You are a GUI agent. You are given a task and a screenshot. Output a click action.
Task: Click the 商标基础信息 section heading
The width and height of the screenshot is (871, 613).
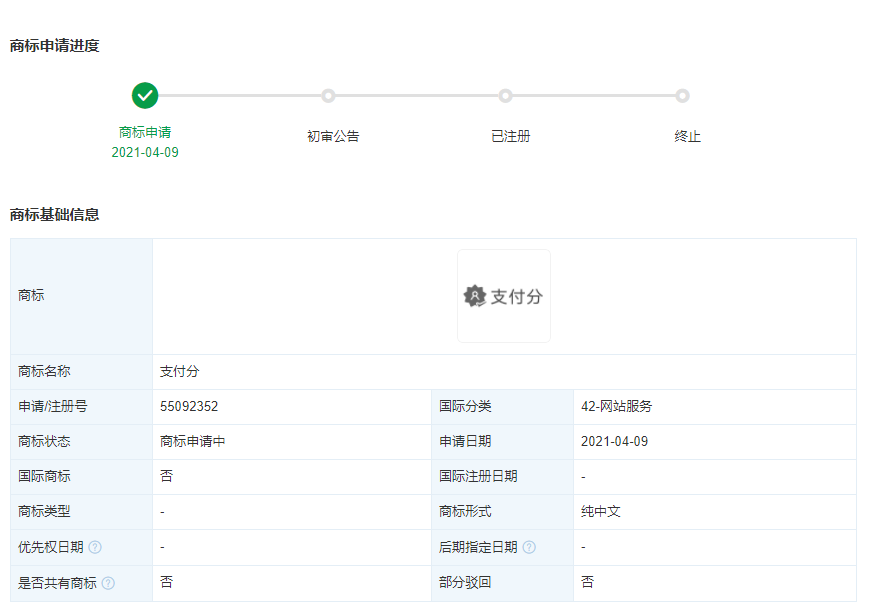54,214
